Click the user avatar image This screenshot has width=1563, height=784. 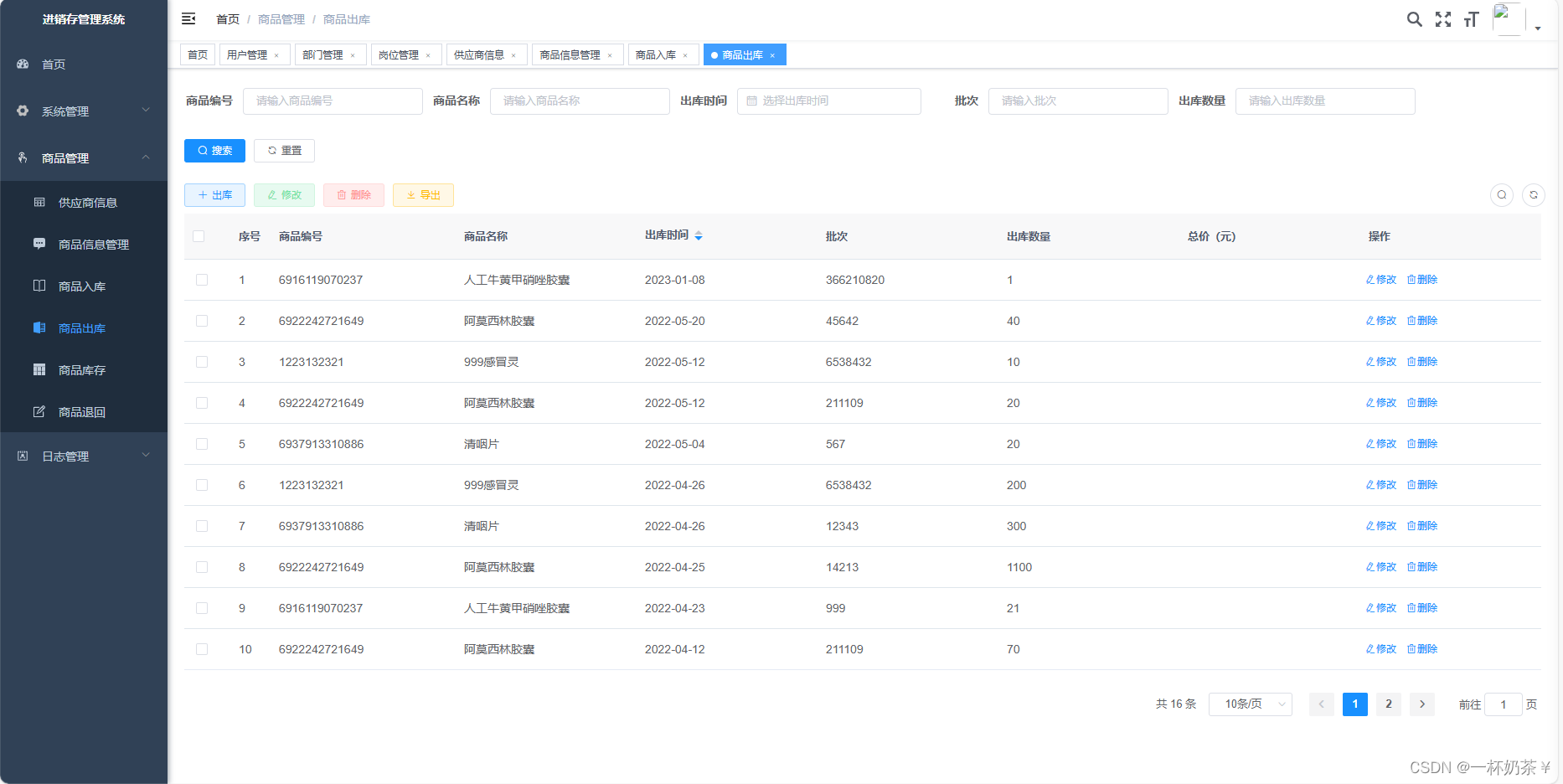pyautogui.click(x=1508, y=18)
